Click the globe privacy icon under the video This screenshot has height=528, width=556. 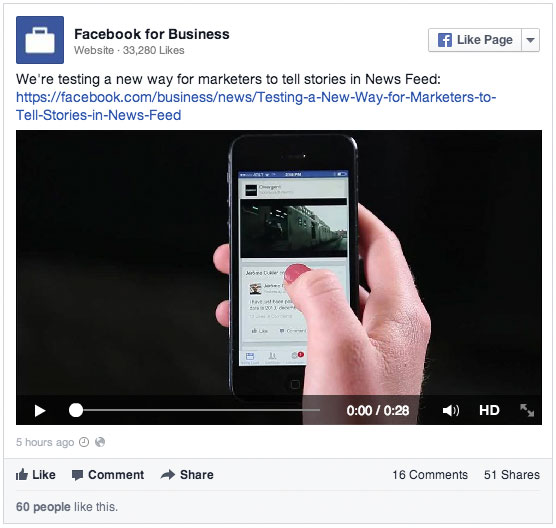pos(100,442)
